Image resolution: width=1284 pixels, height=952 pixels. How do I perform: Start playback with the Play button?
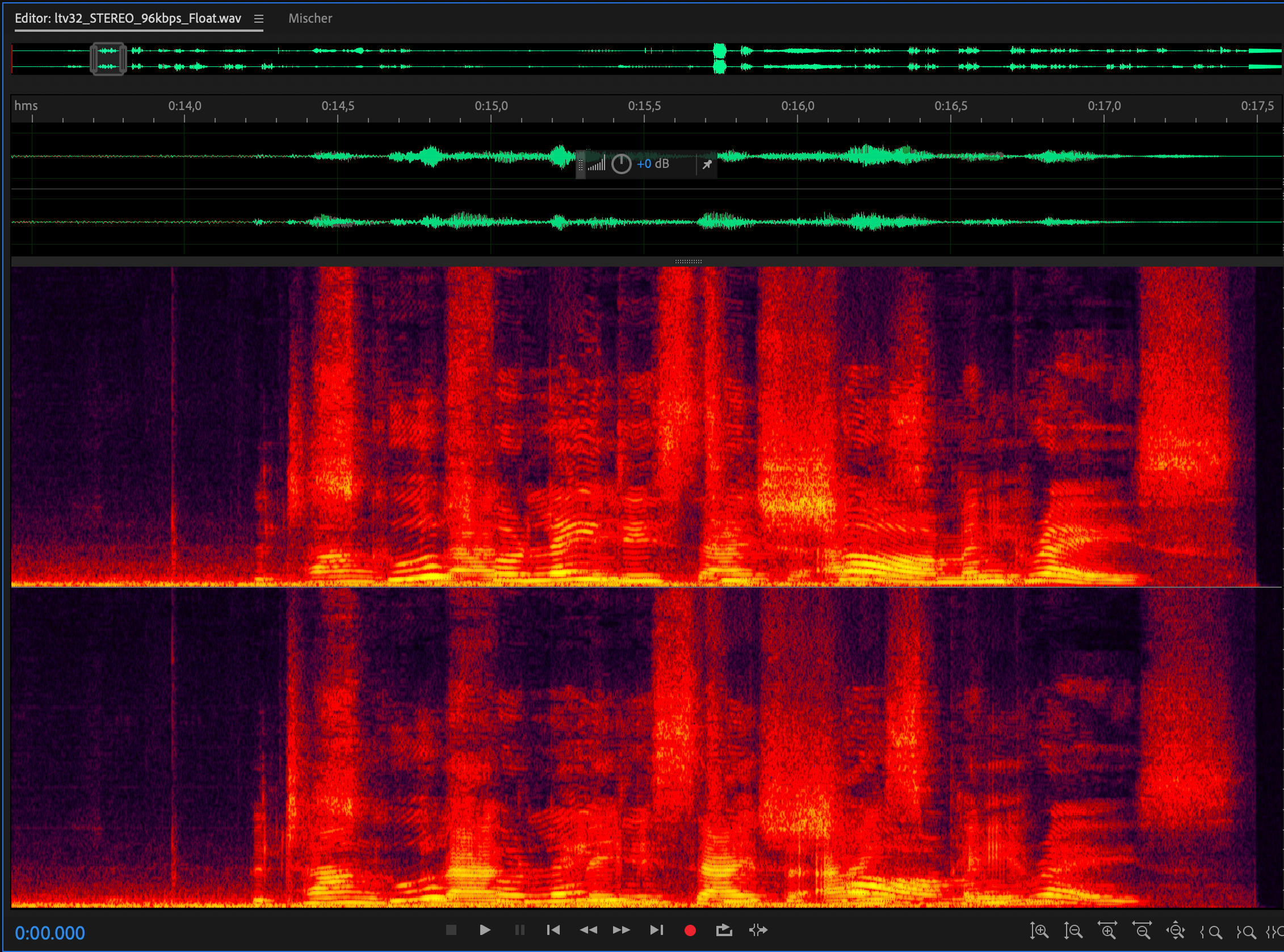point(485,929)
